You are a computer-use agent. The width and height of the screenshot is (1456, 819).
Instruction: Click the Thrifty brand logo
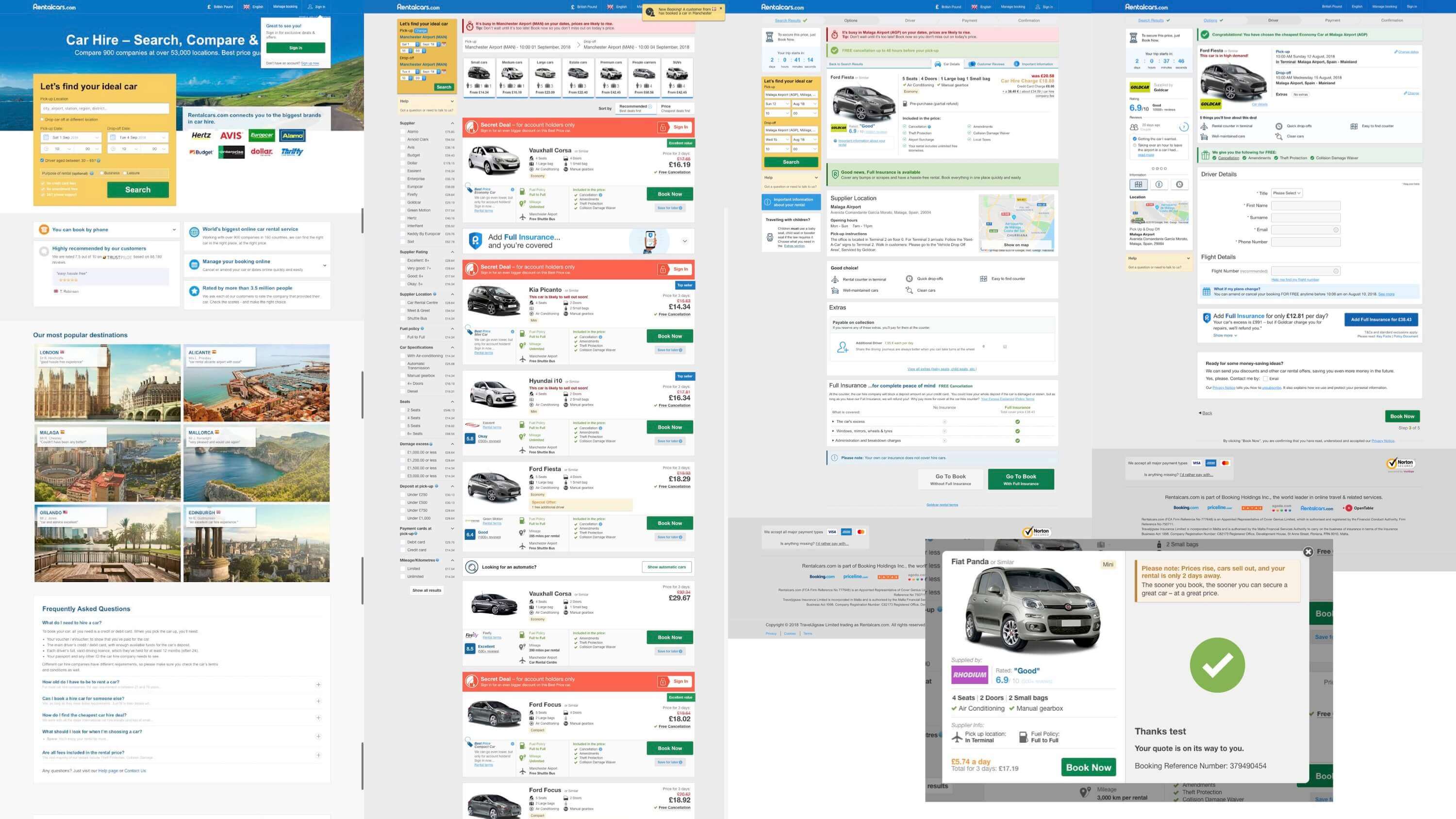(292, 151)
